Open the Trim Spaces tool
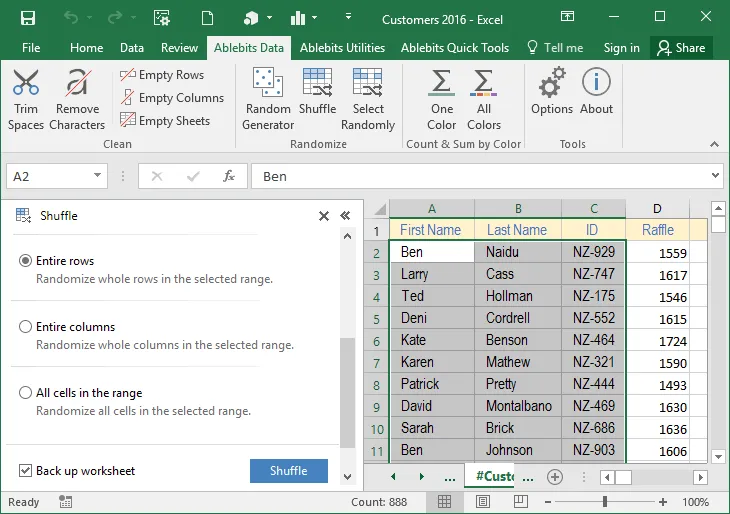 [26, 99]
